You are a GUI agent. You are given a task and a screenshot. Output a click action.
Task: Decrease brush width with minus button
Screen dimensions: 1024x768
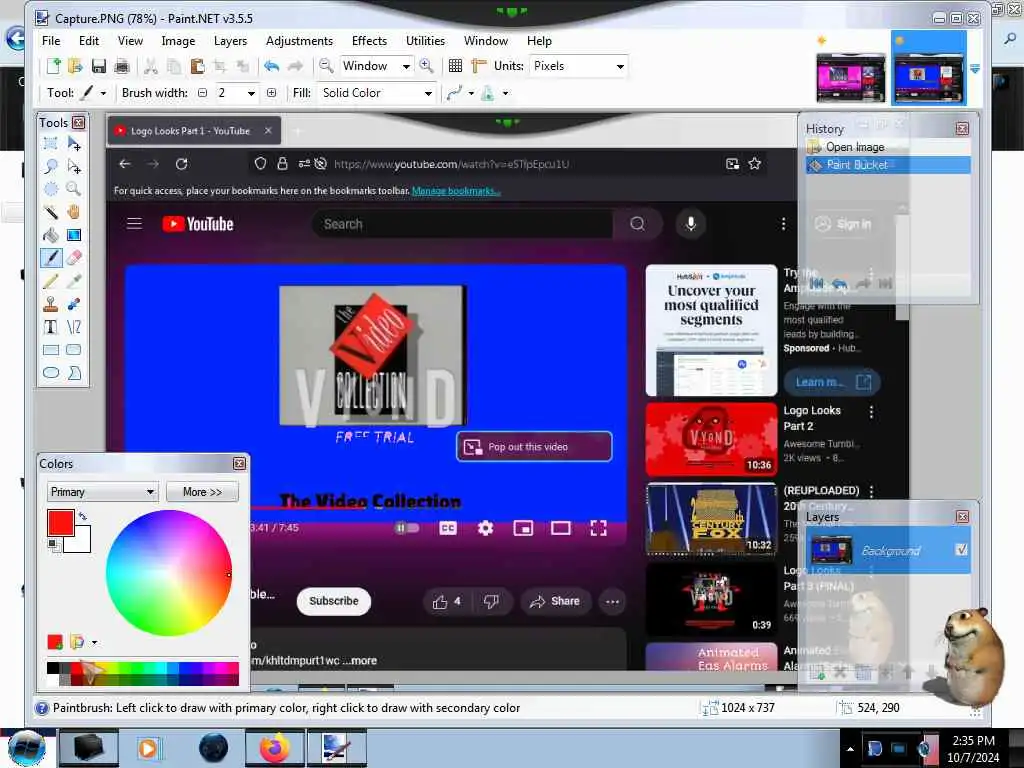[202, 93]
